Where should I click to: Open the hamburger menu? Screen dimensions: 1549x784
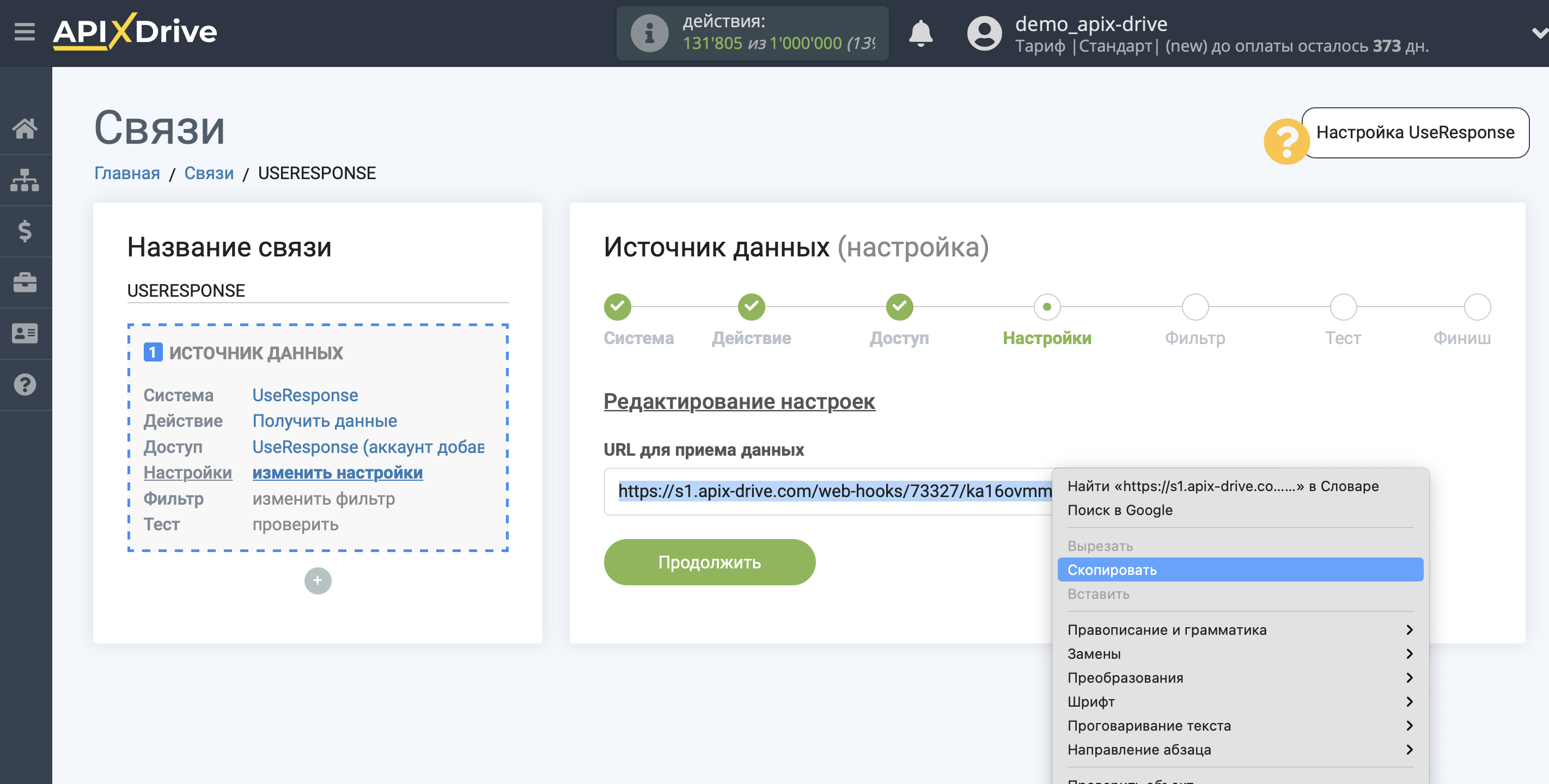[x=25, y=31]
